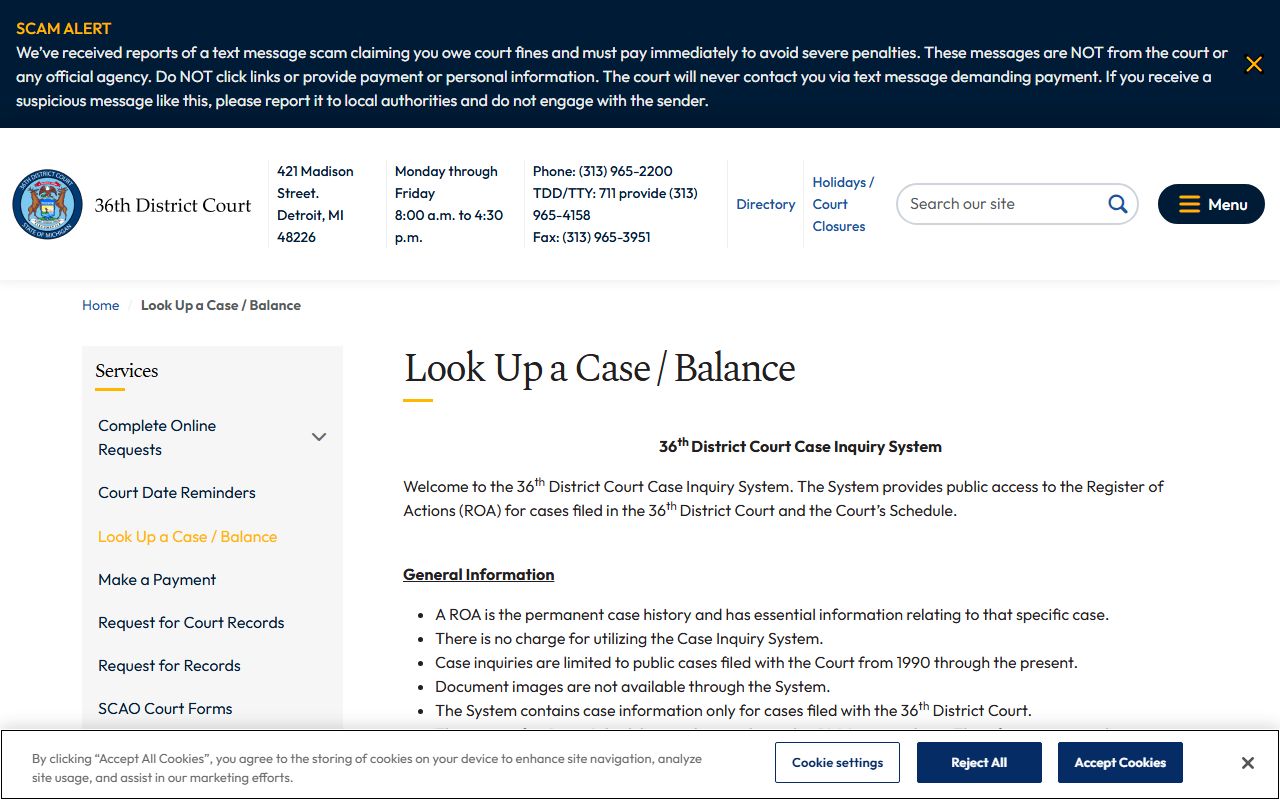Viewport: 1280px width, 800px height.
Task: Open SCAO Court Forms
Action: [x=165, y=709]
